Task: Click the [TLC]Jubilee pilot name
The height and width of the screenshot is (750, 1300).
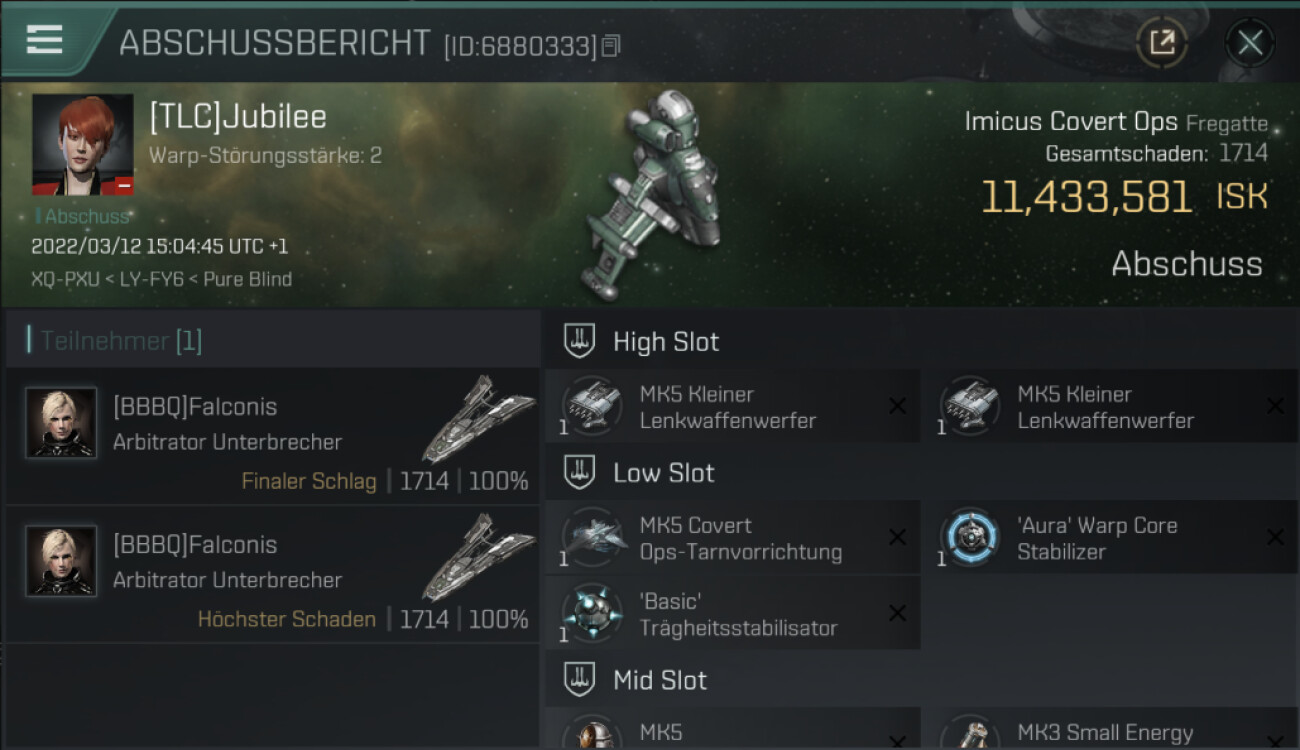Action: point(238,117)
